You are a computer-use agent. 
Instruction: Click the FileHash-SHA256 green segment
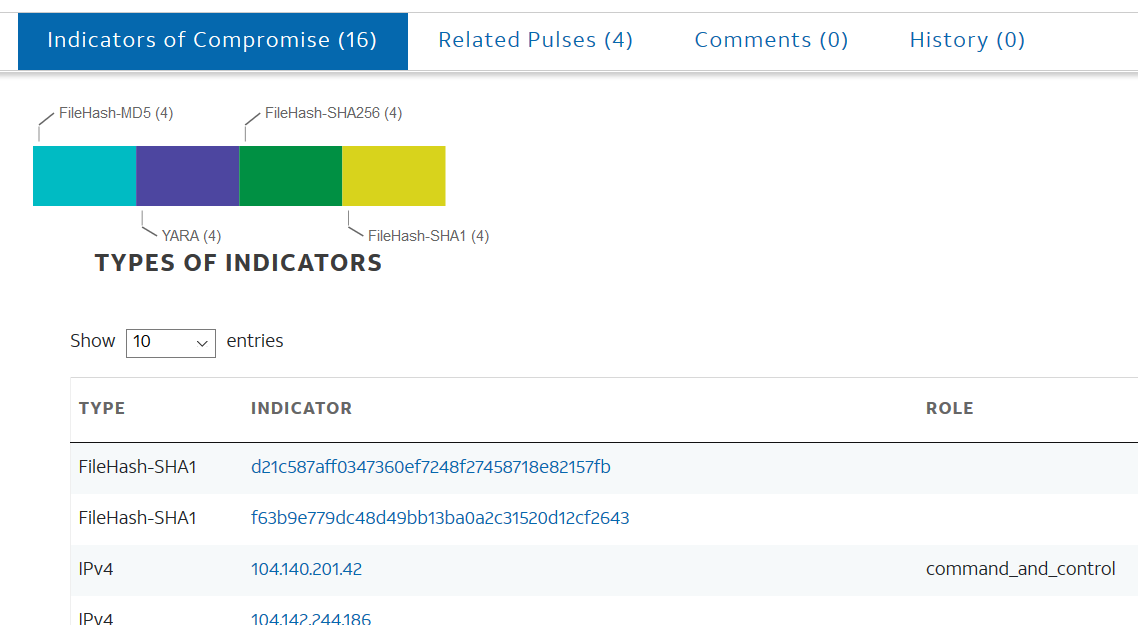[290, 175]
